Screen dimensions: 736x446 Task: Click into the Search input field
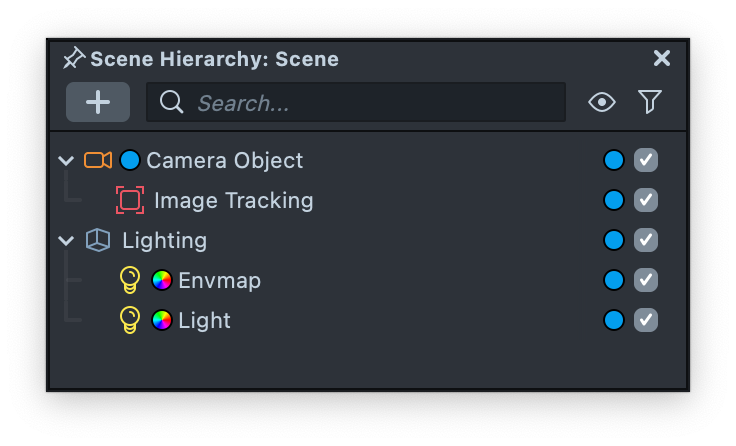[x=370, y=102]
